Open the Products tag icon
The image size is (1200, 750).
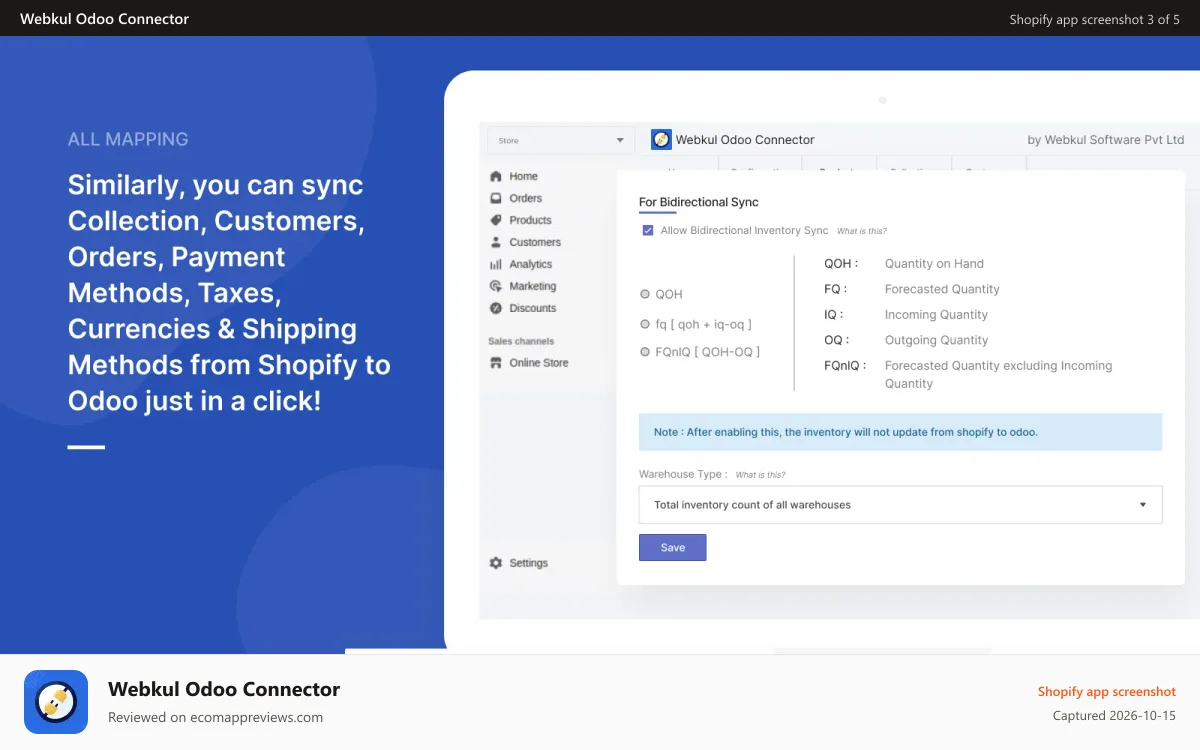495,220
